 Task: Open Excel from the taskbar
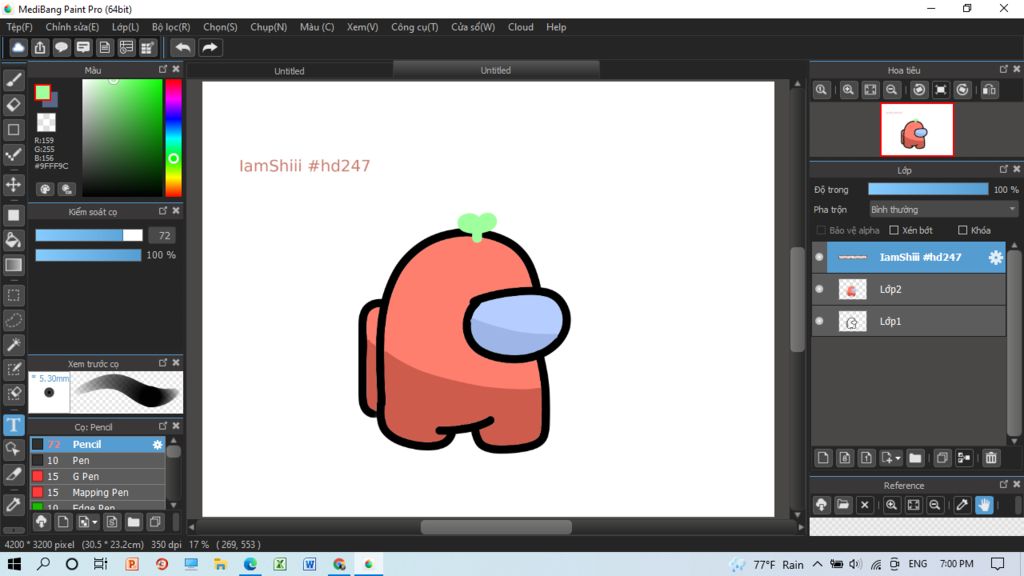pyautogui.click(x=280, y=564)
